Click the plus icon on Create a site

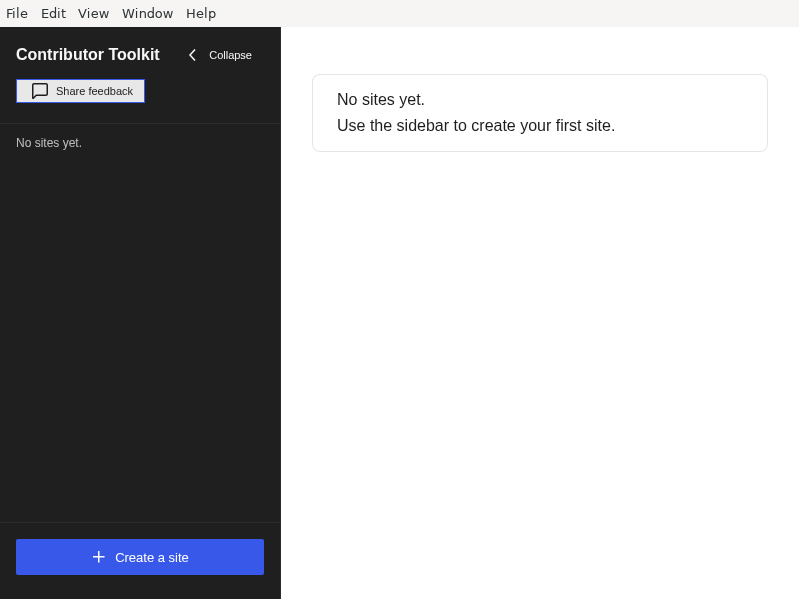coord(99,557)
